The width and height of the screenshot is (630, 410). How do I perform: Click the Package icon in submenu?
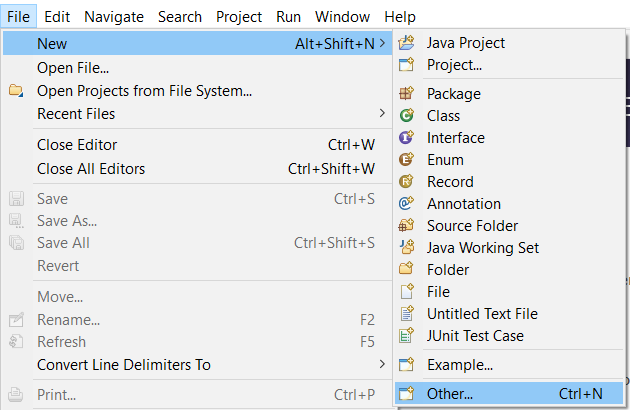click(406, 94)
